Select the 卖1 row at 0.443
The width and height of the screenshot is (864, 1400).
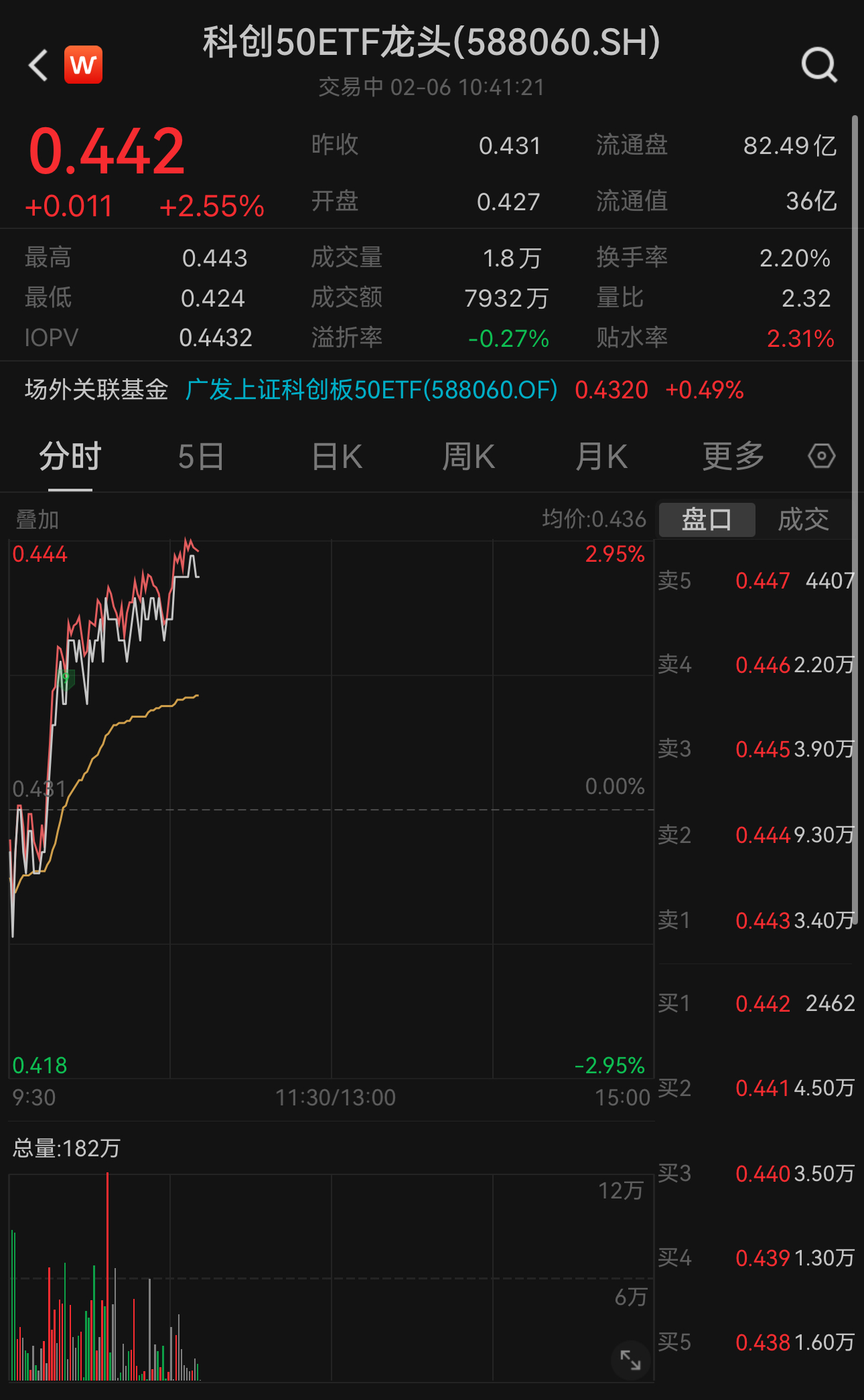click(x=756, y=921)
